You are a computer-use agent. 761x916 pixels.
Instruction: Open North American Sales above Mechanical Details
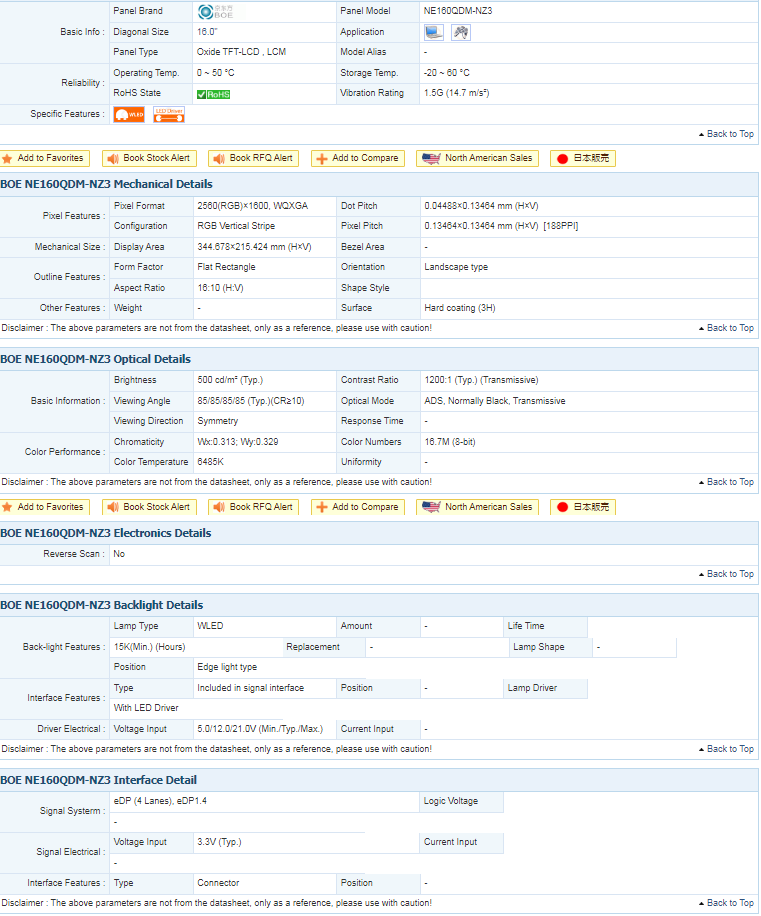coord(478,158)
